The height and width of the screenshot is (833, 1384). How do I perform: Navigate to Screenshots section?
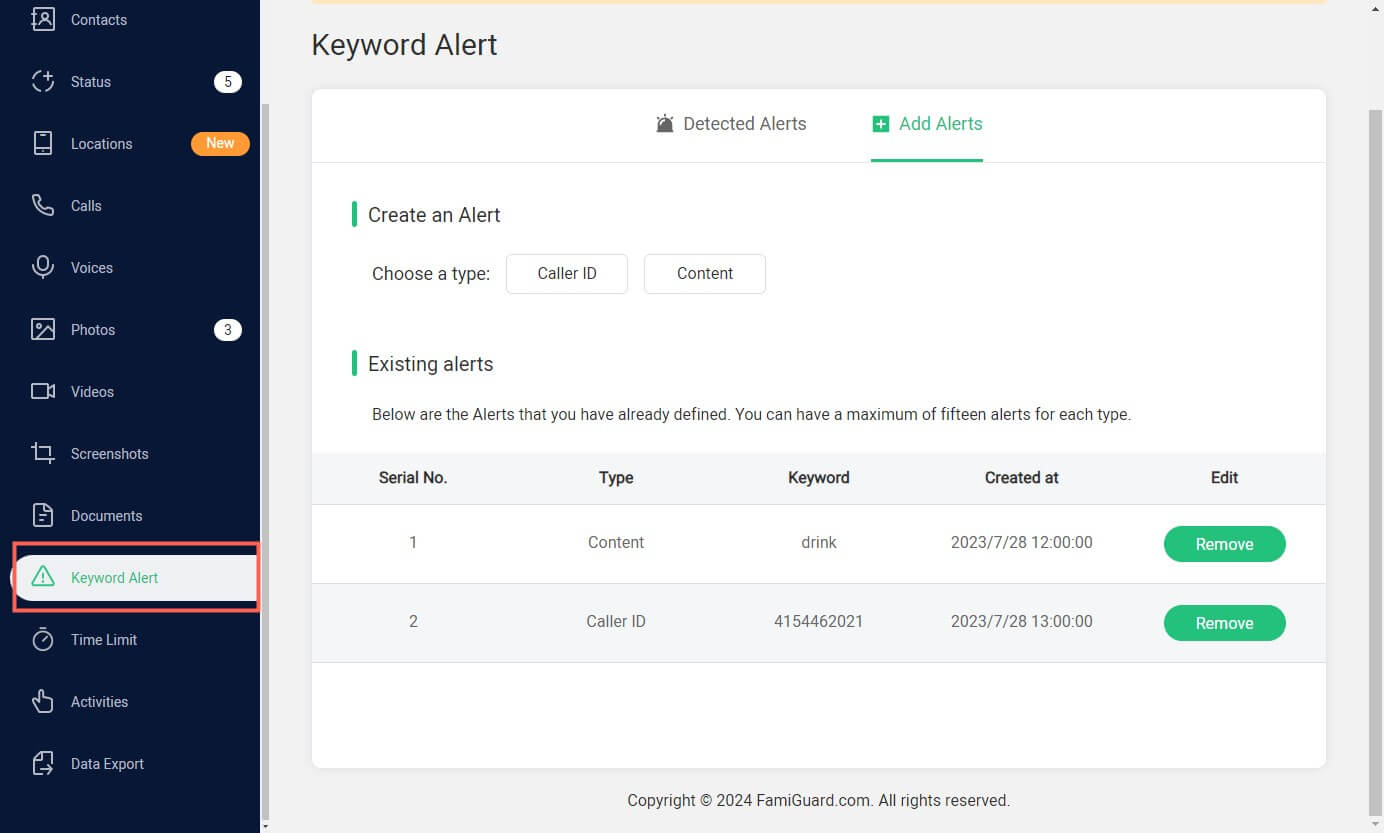click(110, 454)
